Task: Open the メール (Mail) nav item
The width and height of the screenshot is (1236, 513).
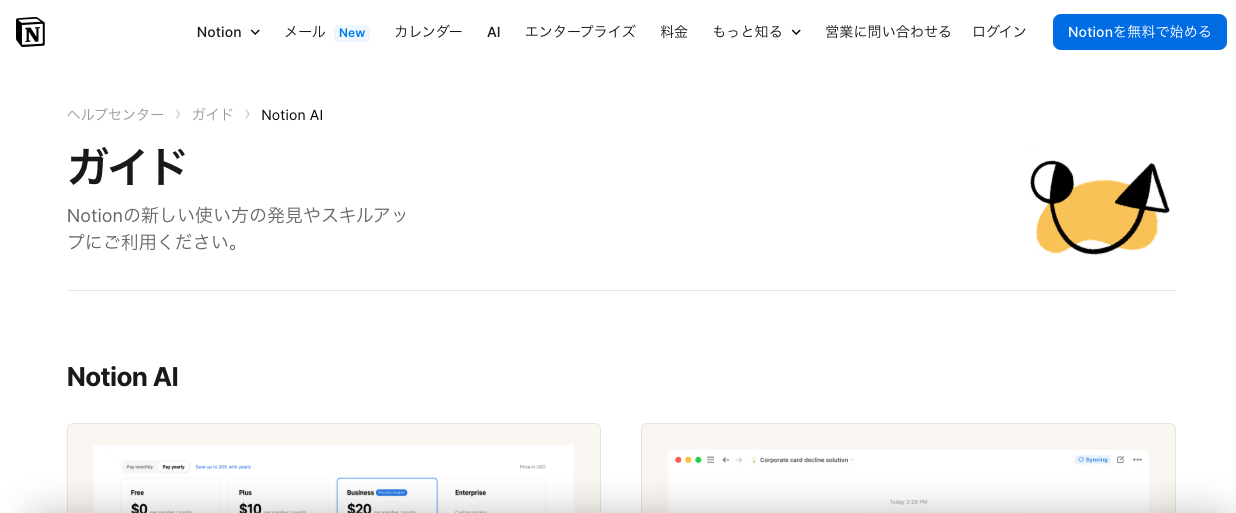Action: pos(305,32)
